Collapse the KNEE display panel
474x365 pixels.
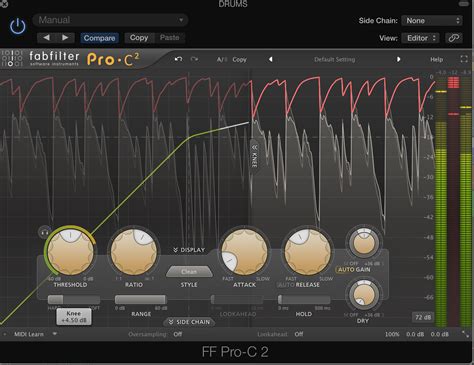(254, 156)
